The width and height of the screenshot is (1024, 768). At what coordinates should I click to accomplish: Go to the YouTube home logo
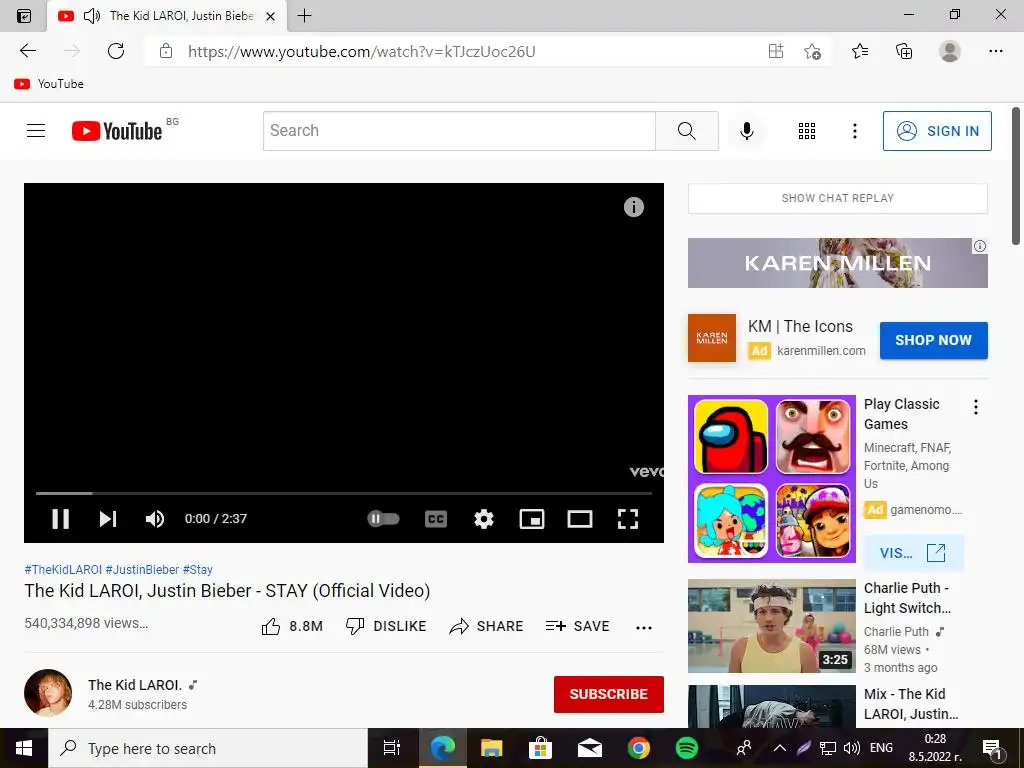pyautogui.click(x=117, y=131)
